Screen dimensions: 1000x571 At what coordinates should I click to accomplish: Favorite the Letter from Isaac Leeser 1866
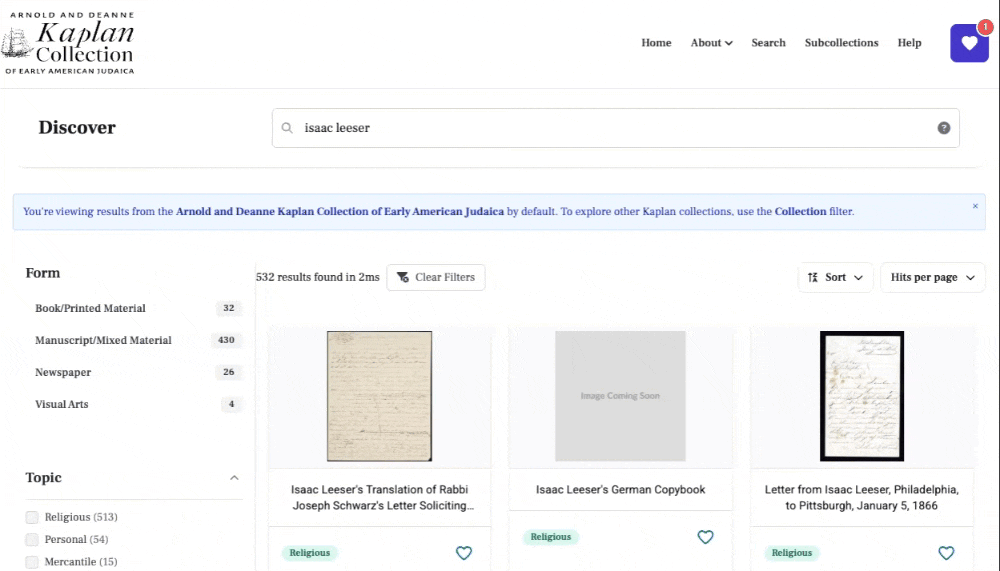click(x=946, y=553)
